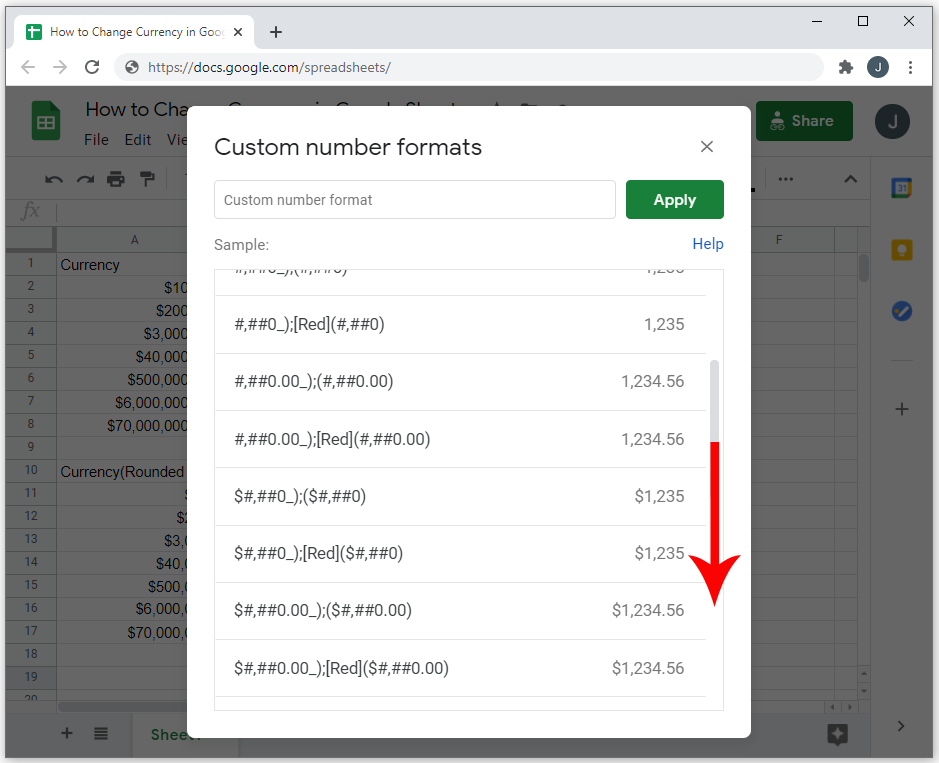Collapse the toolbar with the chevron arrow
939x763 pixels.
(850, 179)
